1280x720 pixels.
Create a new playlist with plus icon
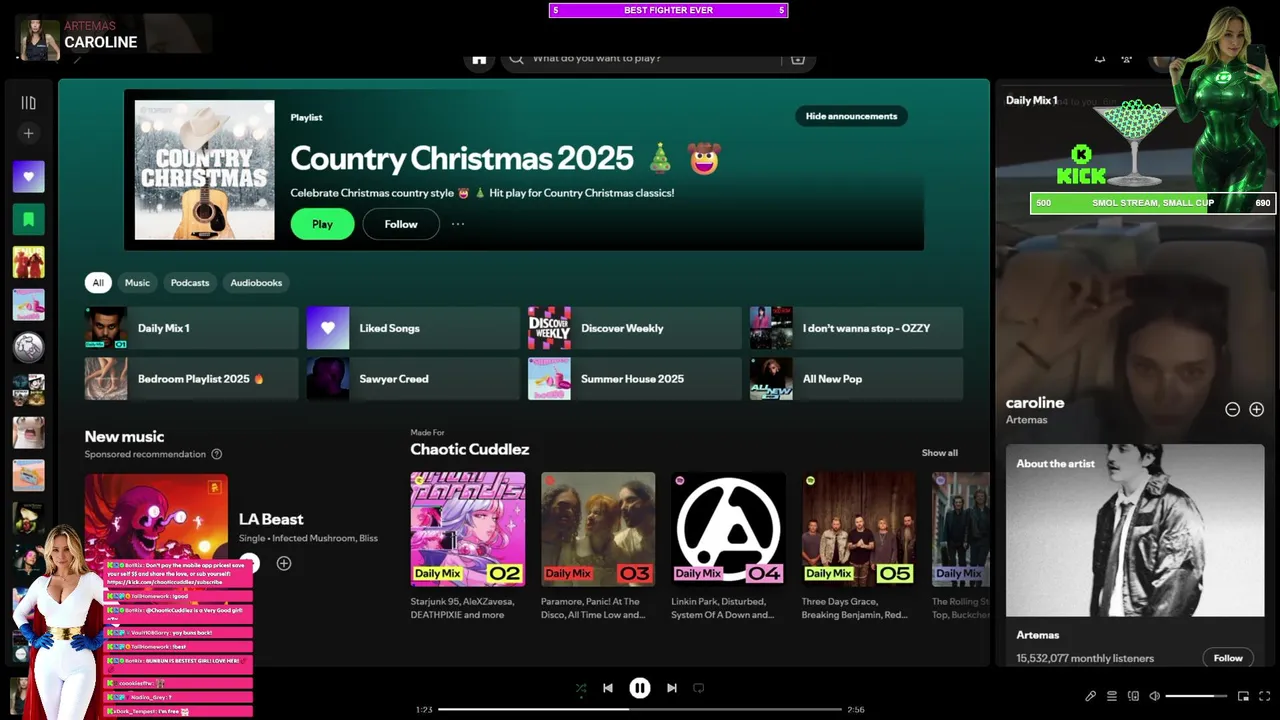click(x=28, y=133)
